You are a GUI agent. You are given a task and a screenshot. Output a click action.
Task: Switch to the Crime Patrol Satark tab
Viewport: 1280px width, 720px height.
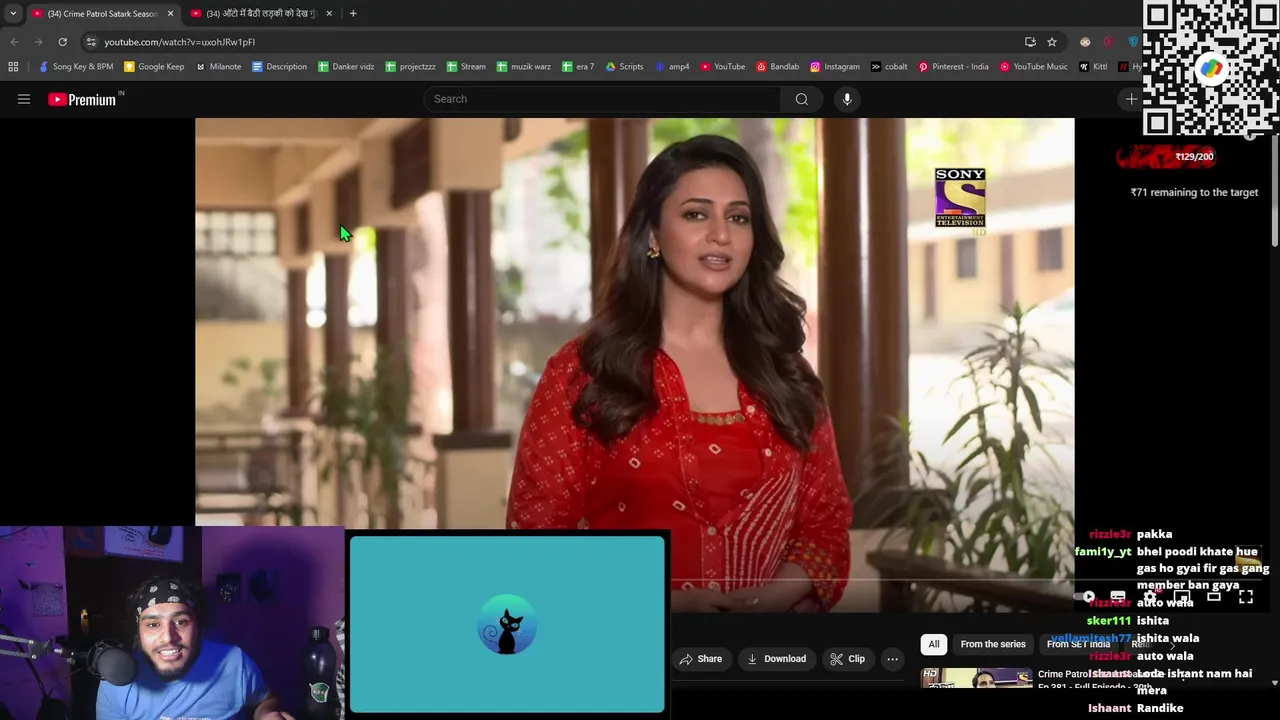click(103, 14)
